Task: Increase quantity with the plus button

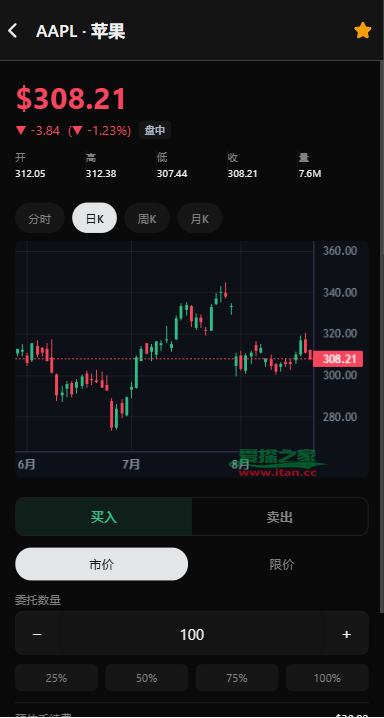Action: [x=346, y=634]
